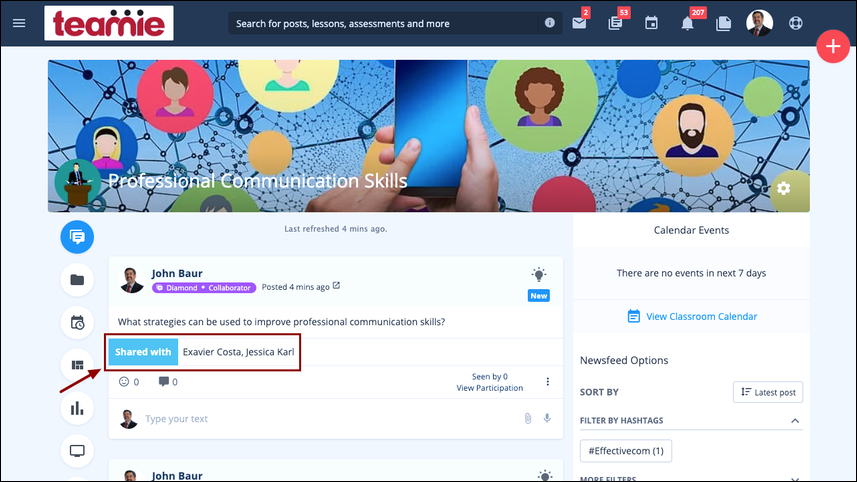Click the Diamond Collaborator badge
Screen dimensions: 857x482
click(x=204, y=287)
